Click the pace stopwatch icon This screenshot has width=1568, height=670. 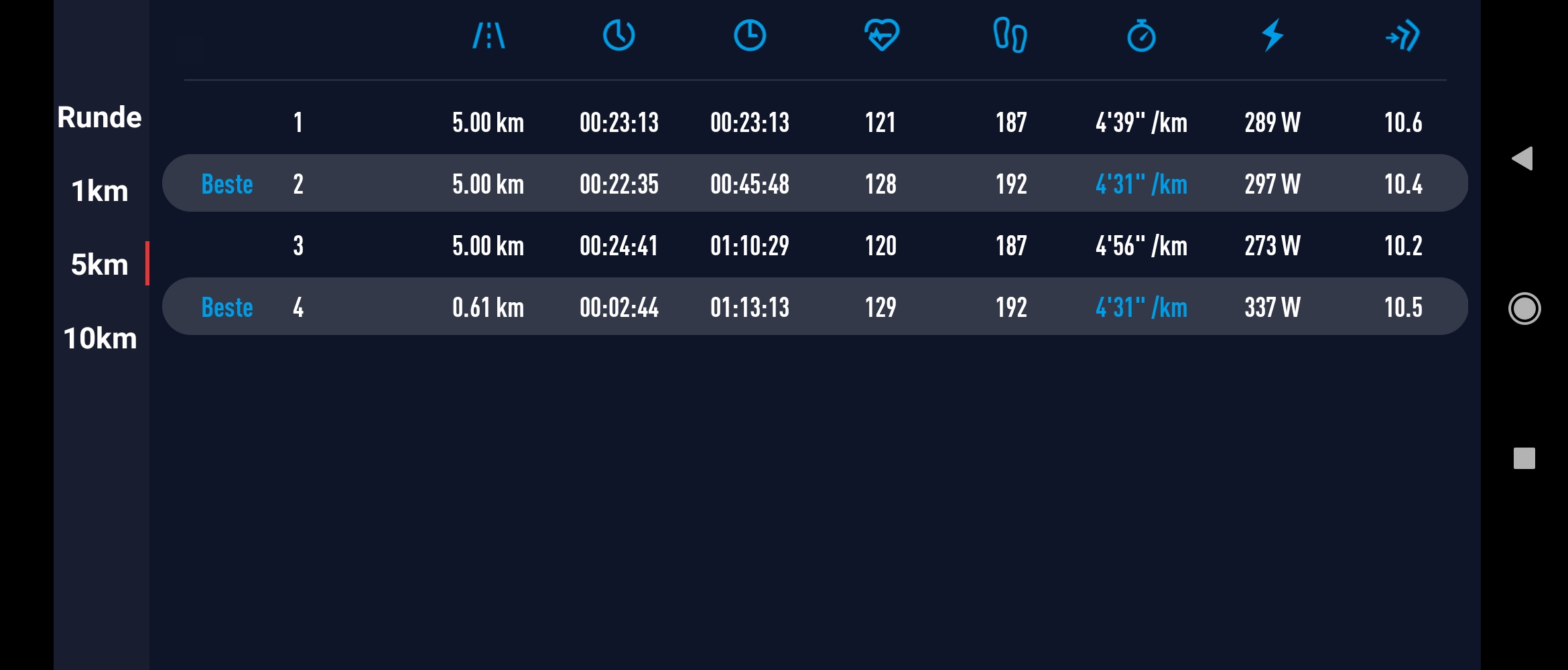1141,36
